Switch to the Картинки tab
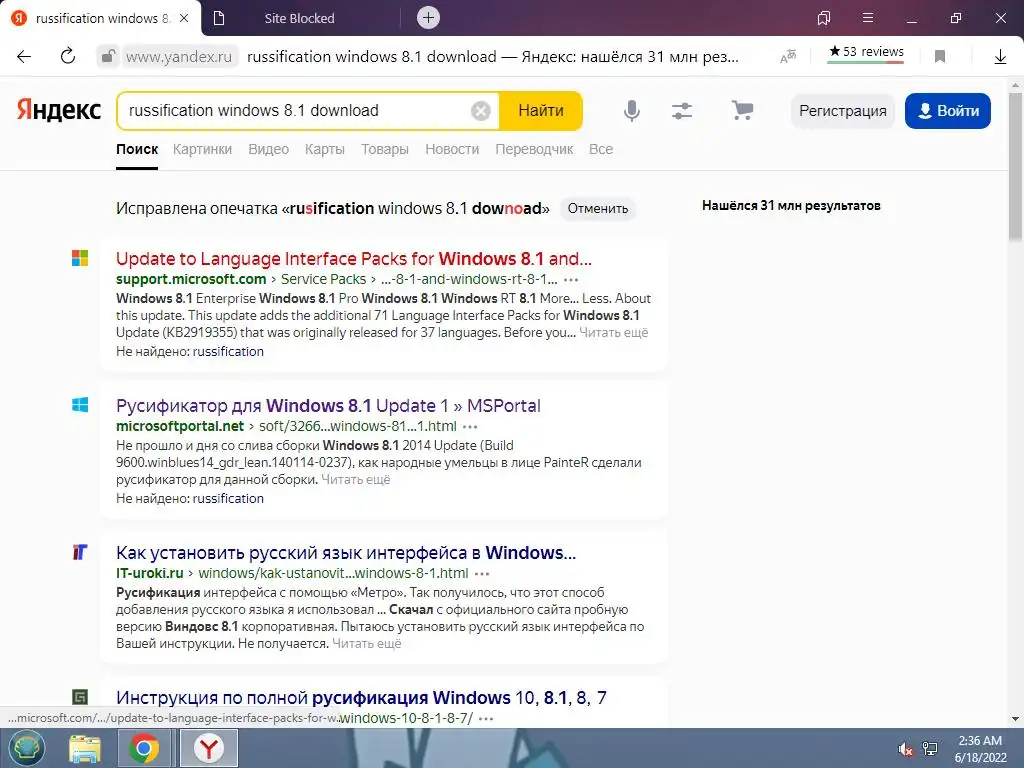 coord(202,150)
